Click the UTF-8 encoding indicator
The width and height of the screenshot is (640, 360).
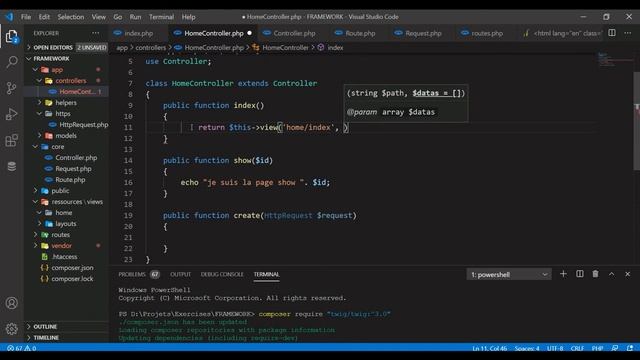click(555, 348)
